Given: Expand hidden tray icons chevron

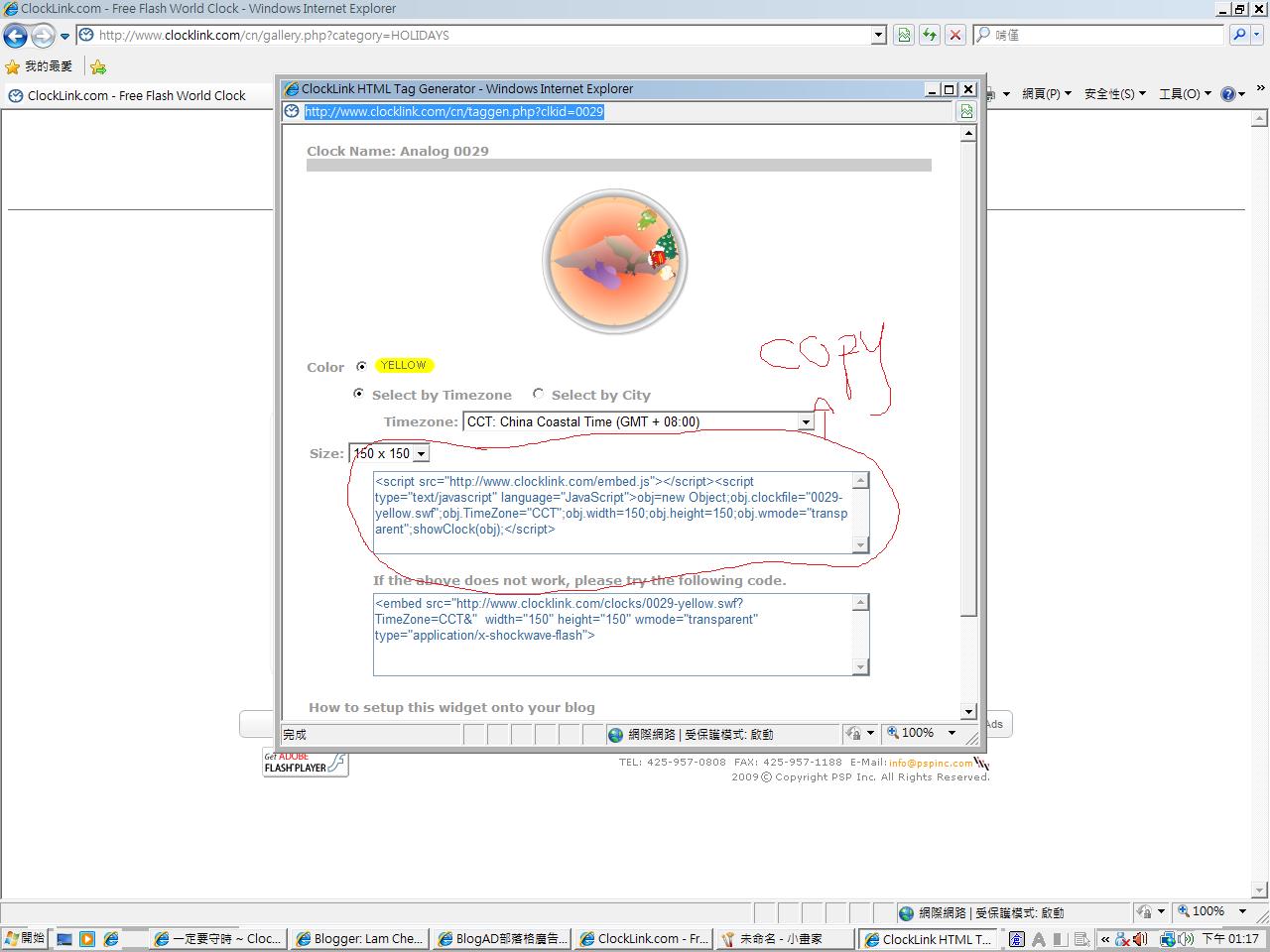Looking at the screenshot, I should pos(1105,939).
